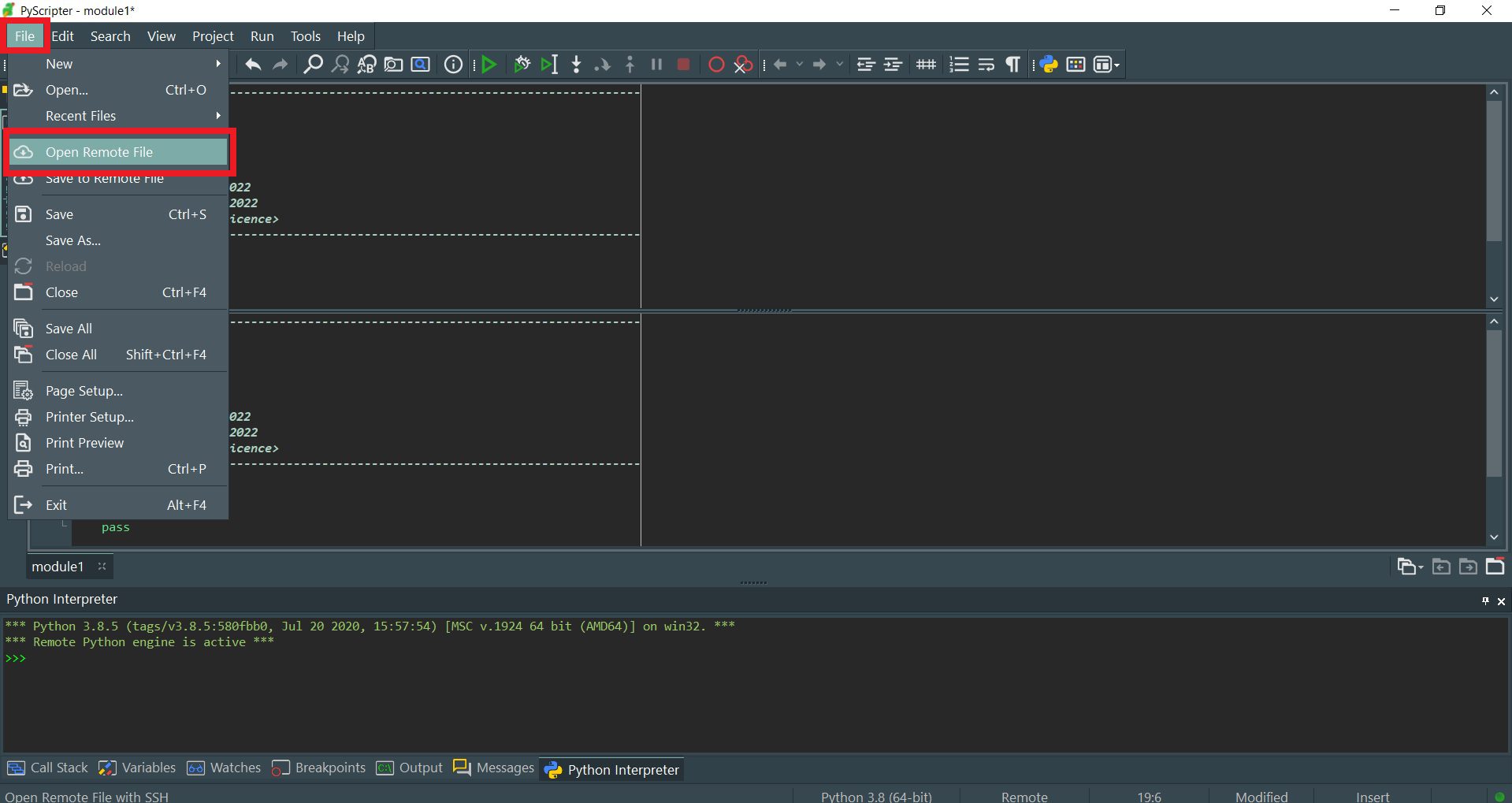
Task: Switch to the Python Interpreter tab
Action: click(622, 768)
